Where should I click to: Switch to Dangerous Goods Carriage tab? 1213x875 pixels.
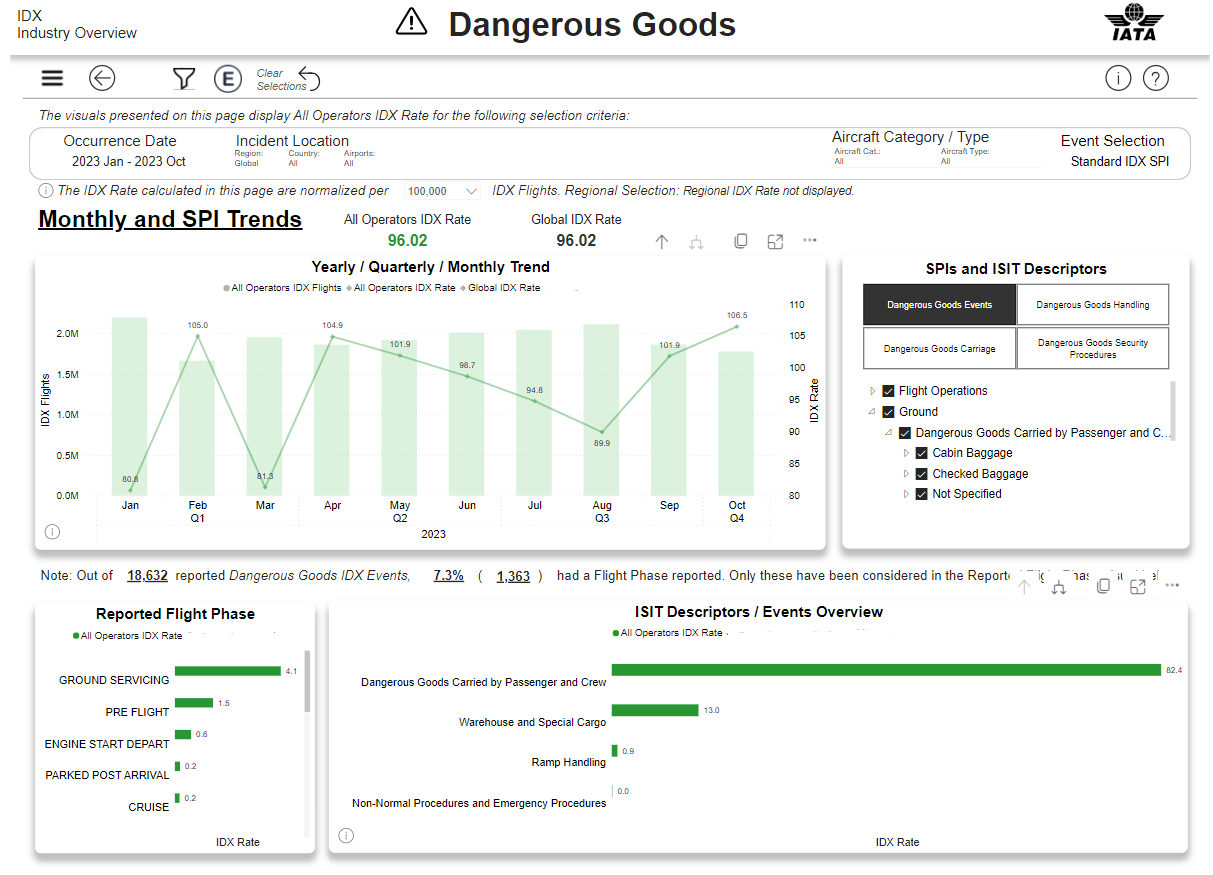point(939,349)
